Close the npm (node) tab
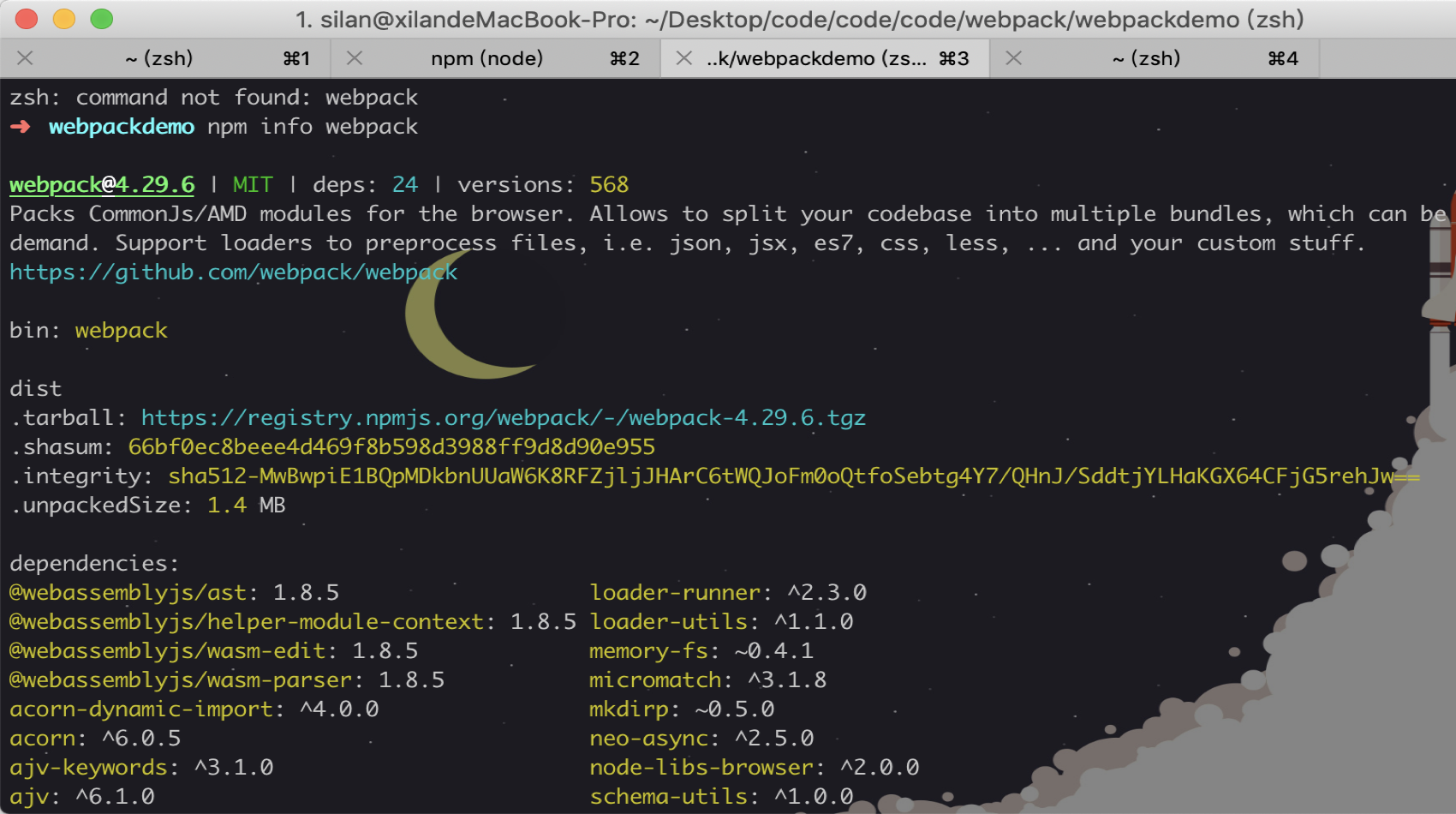The height and width of the screenshot is (814, 1456). pos(355,58)
